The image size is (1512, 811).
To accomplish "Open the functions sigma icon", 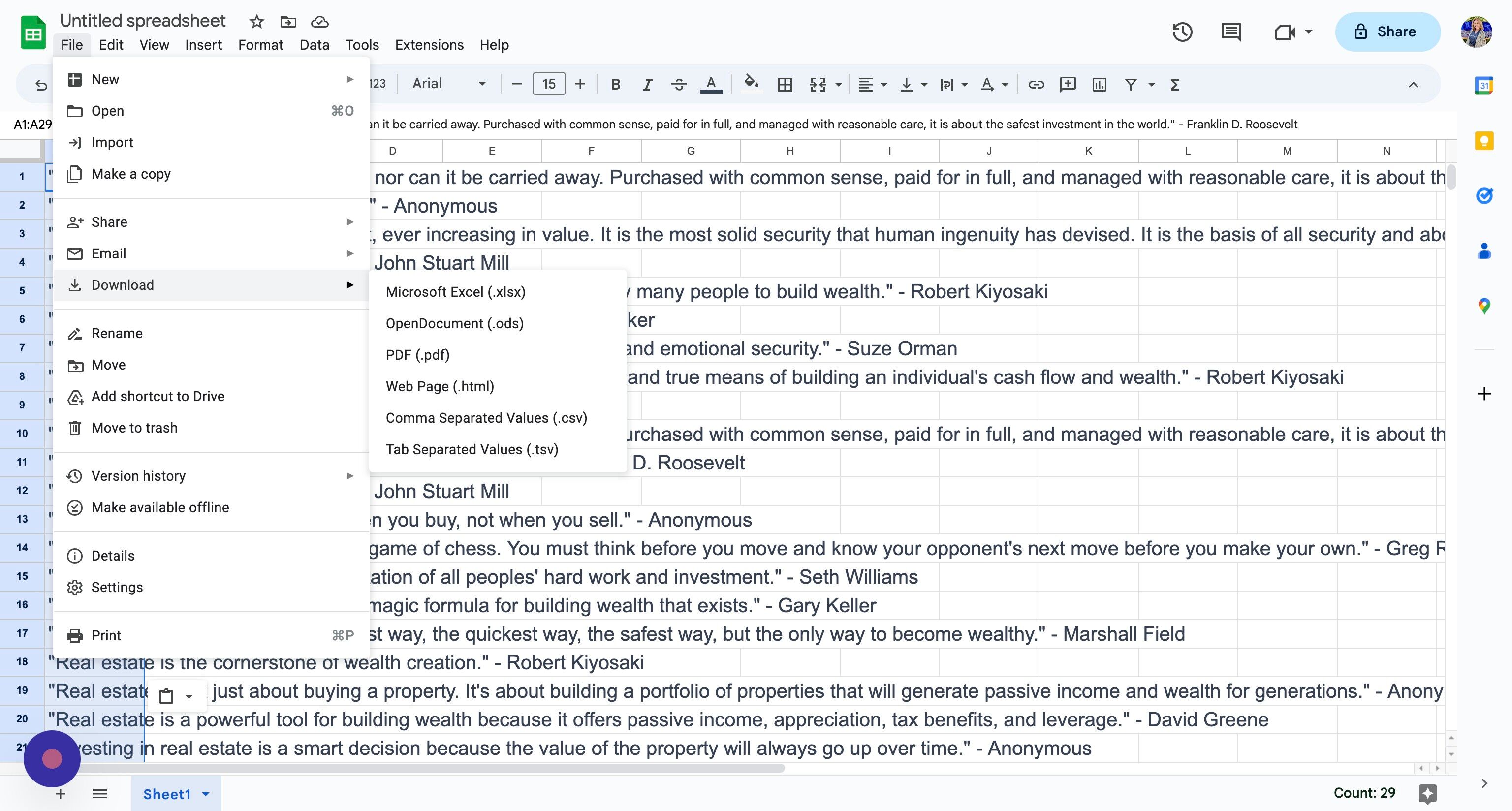I will (x=1174, y=85).
